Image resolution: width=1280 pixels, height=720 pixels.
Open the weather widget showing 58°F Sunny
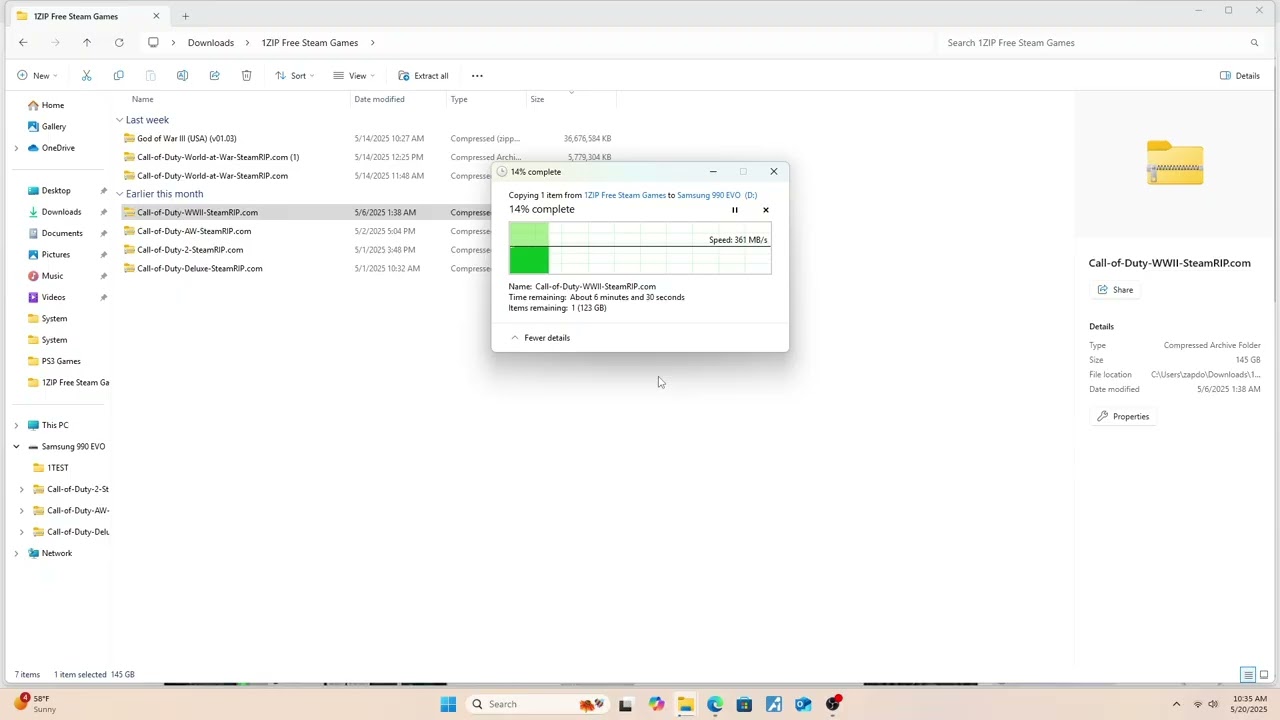tap(33, 704)
